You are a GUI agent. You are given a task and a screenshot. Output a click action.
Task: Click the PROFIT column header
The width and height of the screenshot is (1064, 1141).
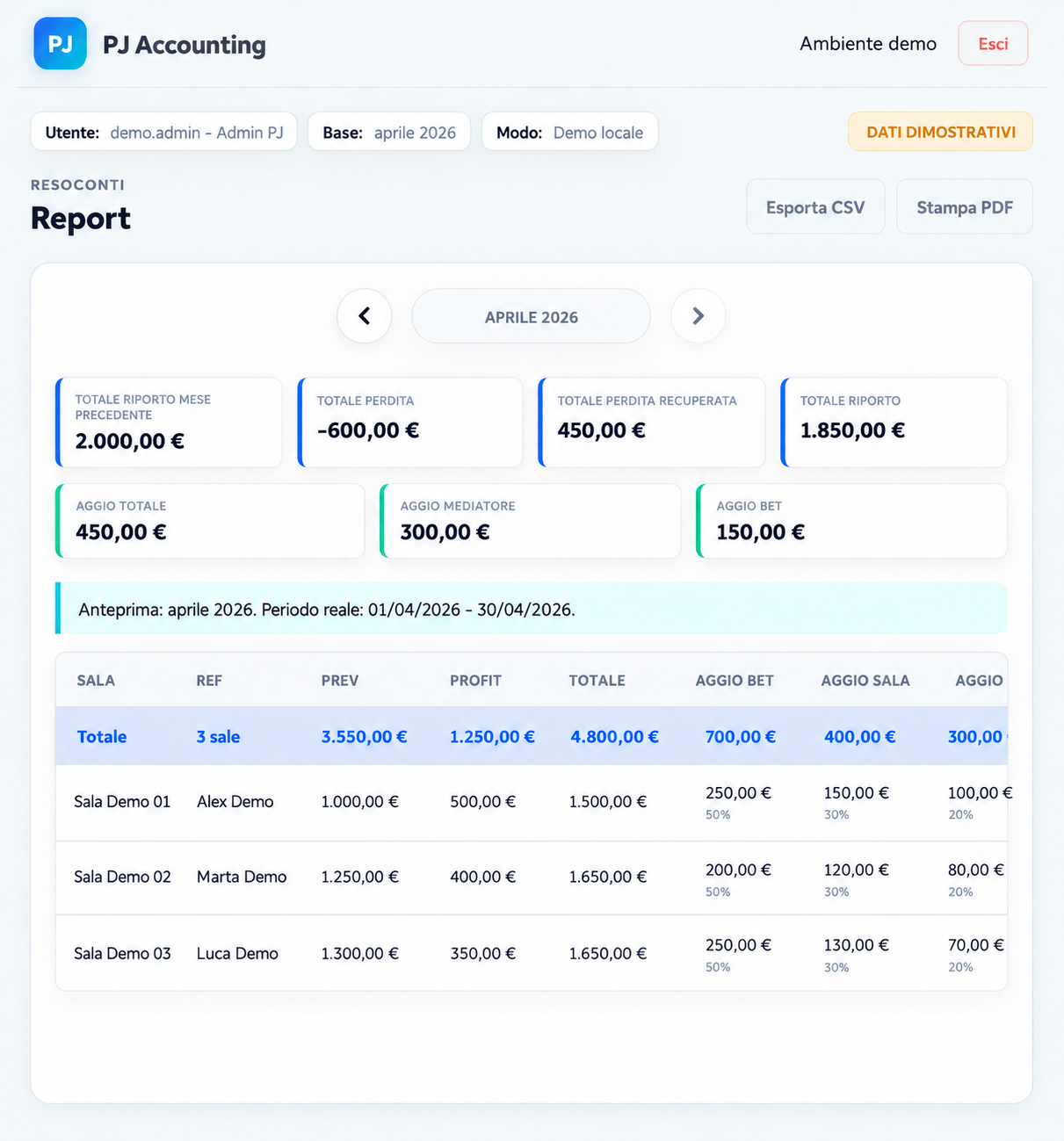[475, 680]
